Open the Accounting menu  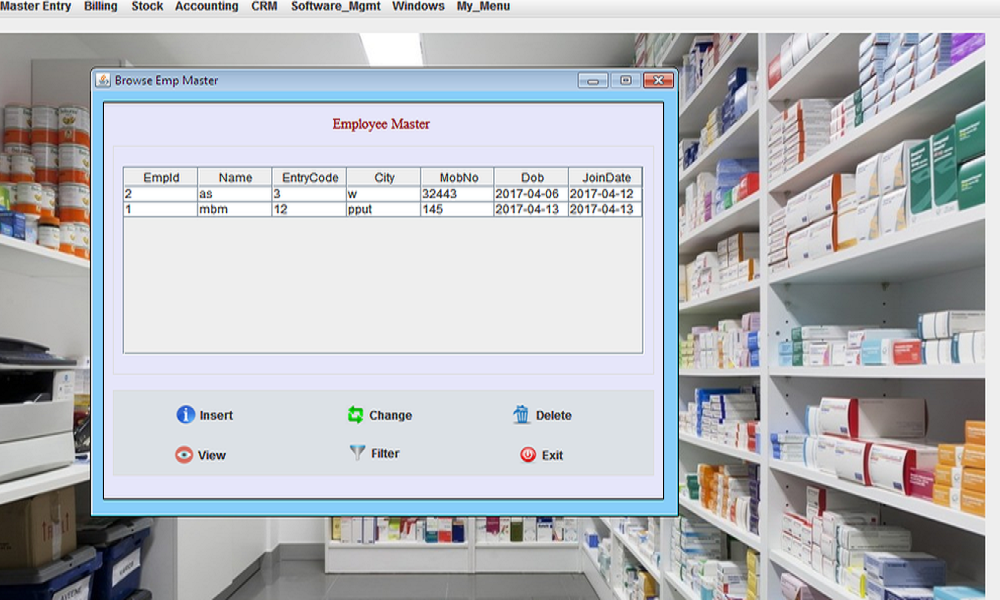click(207, 6)
